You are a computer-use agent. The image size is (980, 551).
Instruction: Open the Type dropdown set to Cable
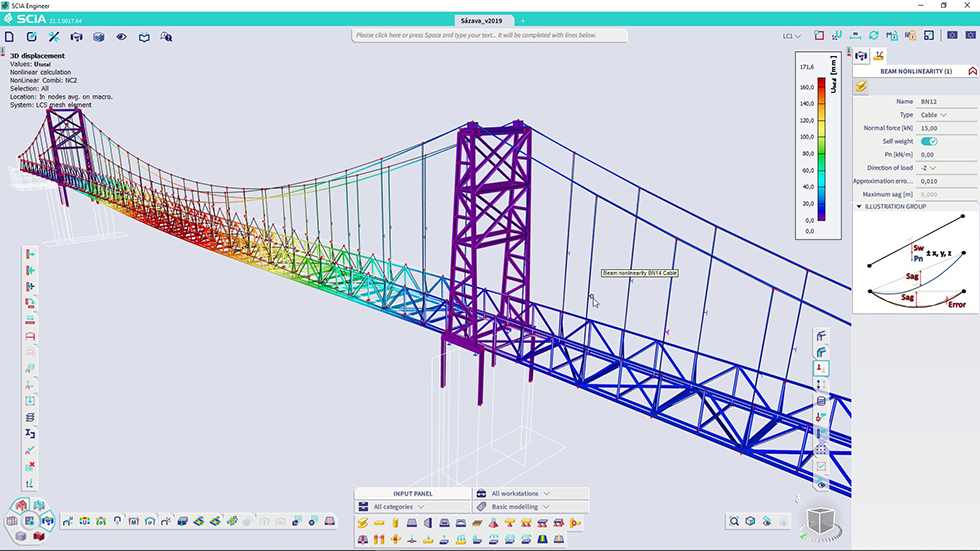tap(933, 115)
